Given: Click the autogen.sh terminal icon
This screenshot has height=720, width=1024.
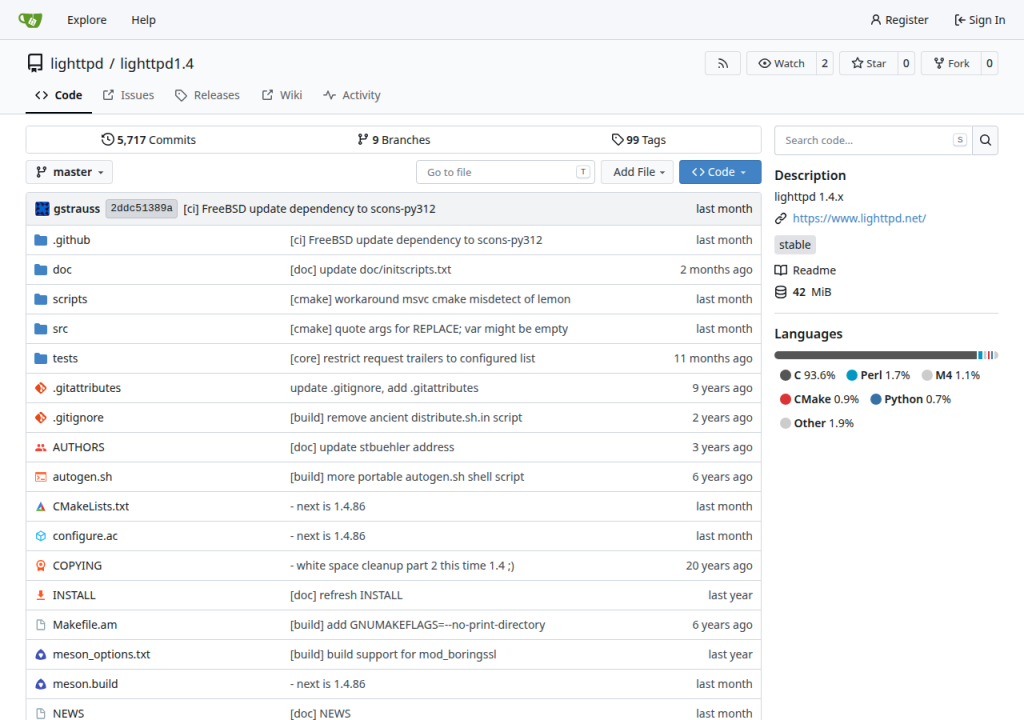Looking at the screenshot, I should pyautogui.click(x=40, y=477).
